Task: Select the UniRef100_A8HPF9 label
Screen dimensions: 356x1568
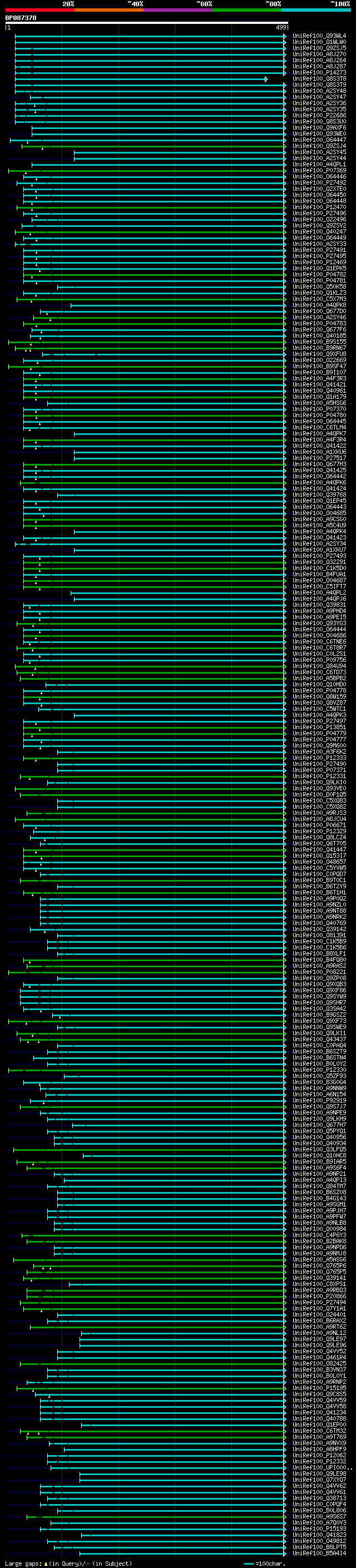Action: coord(319,1450)
